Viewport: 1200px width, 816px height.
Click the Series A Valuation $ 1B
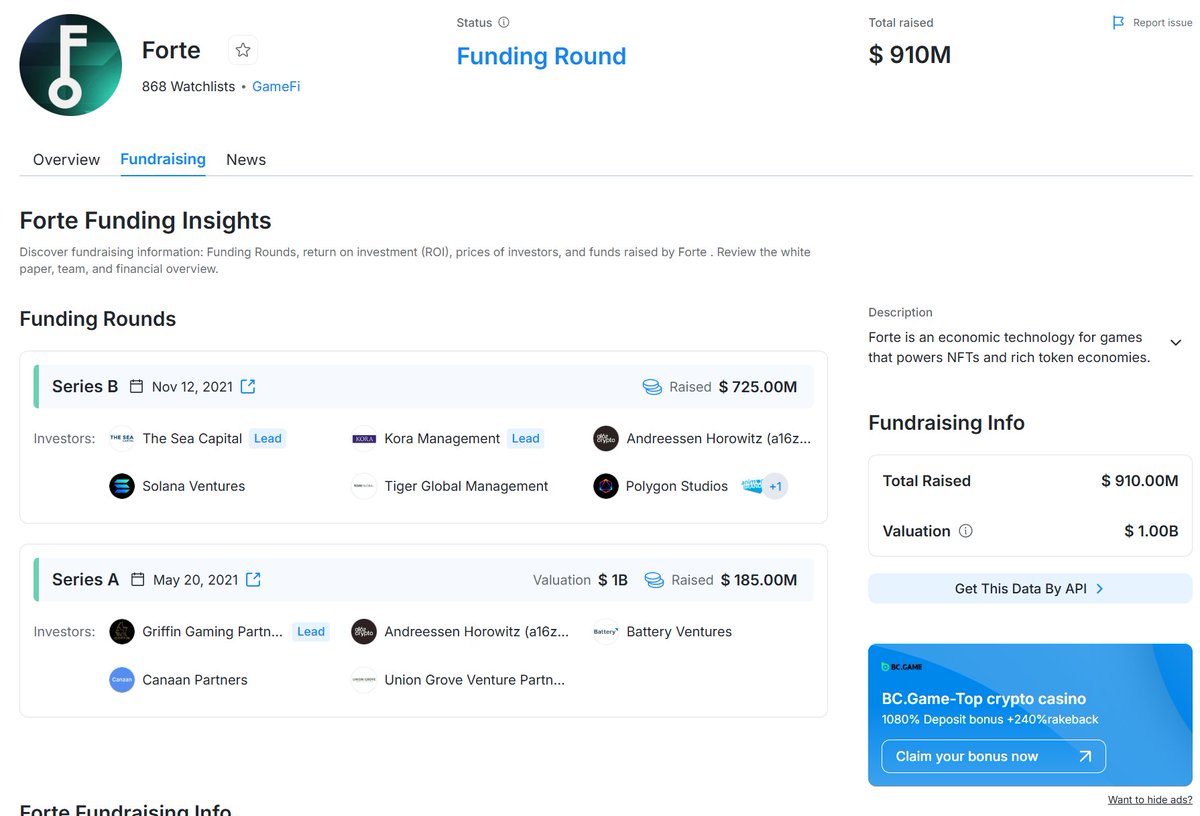[613, 580]
